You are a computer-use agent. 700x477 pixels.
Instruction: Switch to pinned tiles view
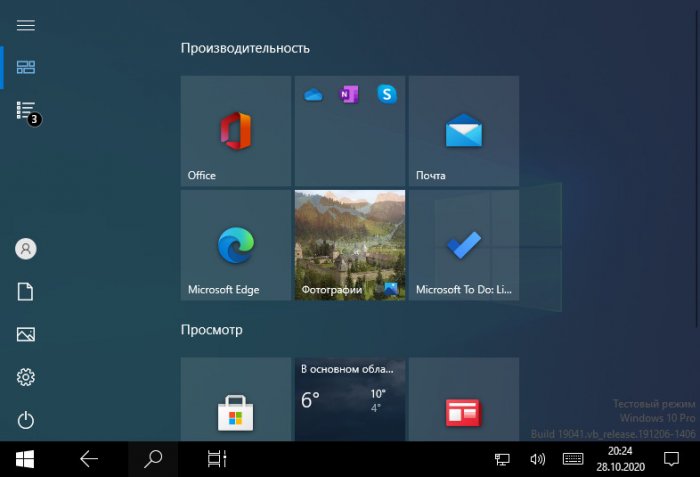tap(25, 67)
